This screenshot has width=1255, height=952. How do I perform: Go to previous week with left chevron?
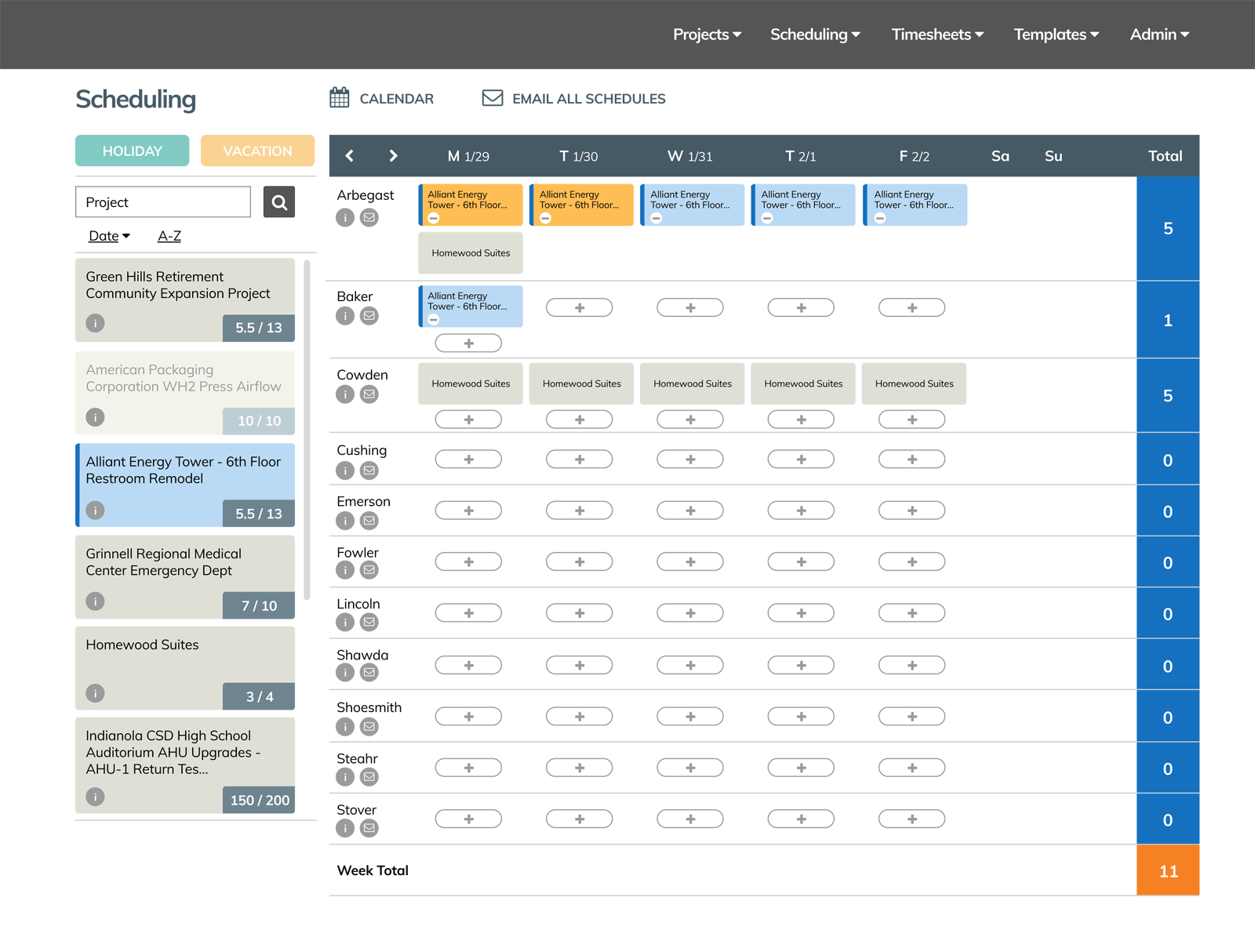pos(349,155)
